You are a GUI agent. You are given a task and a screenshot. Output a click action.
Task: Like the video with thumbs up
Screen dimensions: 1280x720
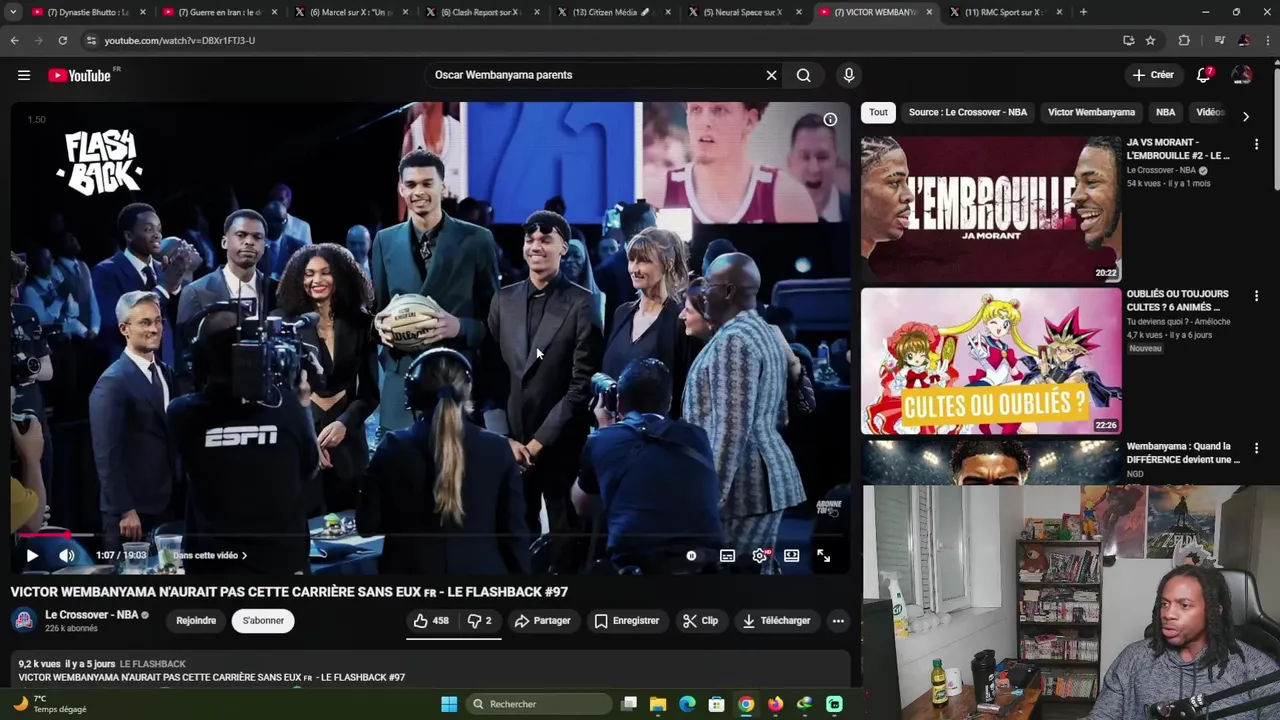pyautogui.click(x=432, y=621)
